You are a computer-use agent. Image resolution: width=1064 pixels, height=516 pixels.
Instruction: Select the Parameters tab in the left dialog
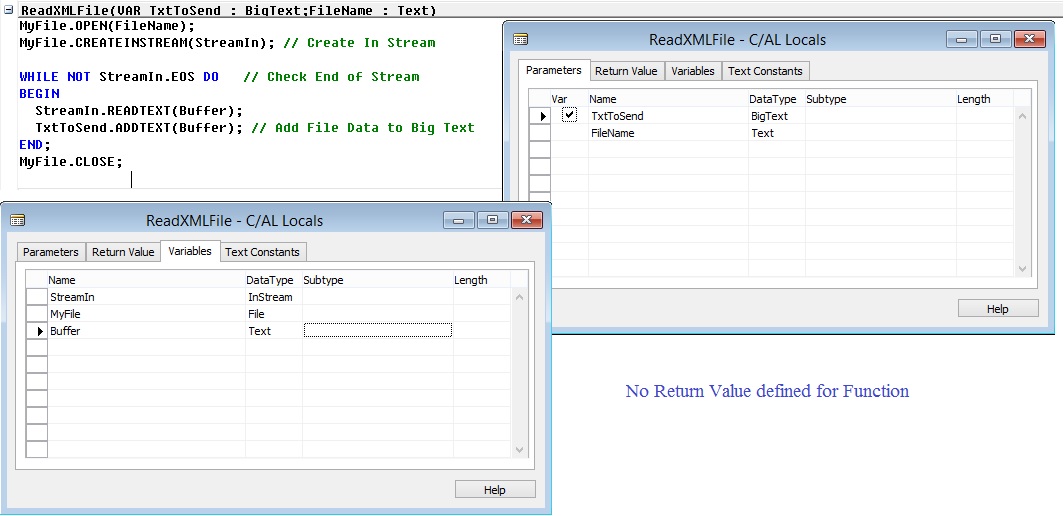coord(51,252)
